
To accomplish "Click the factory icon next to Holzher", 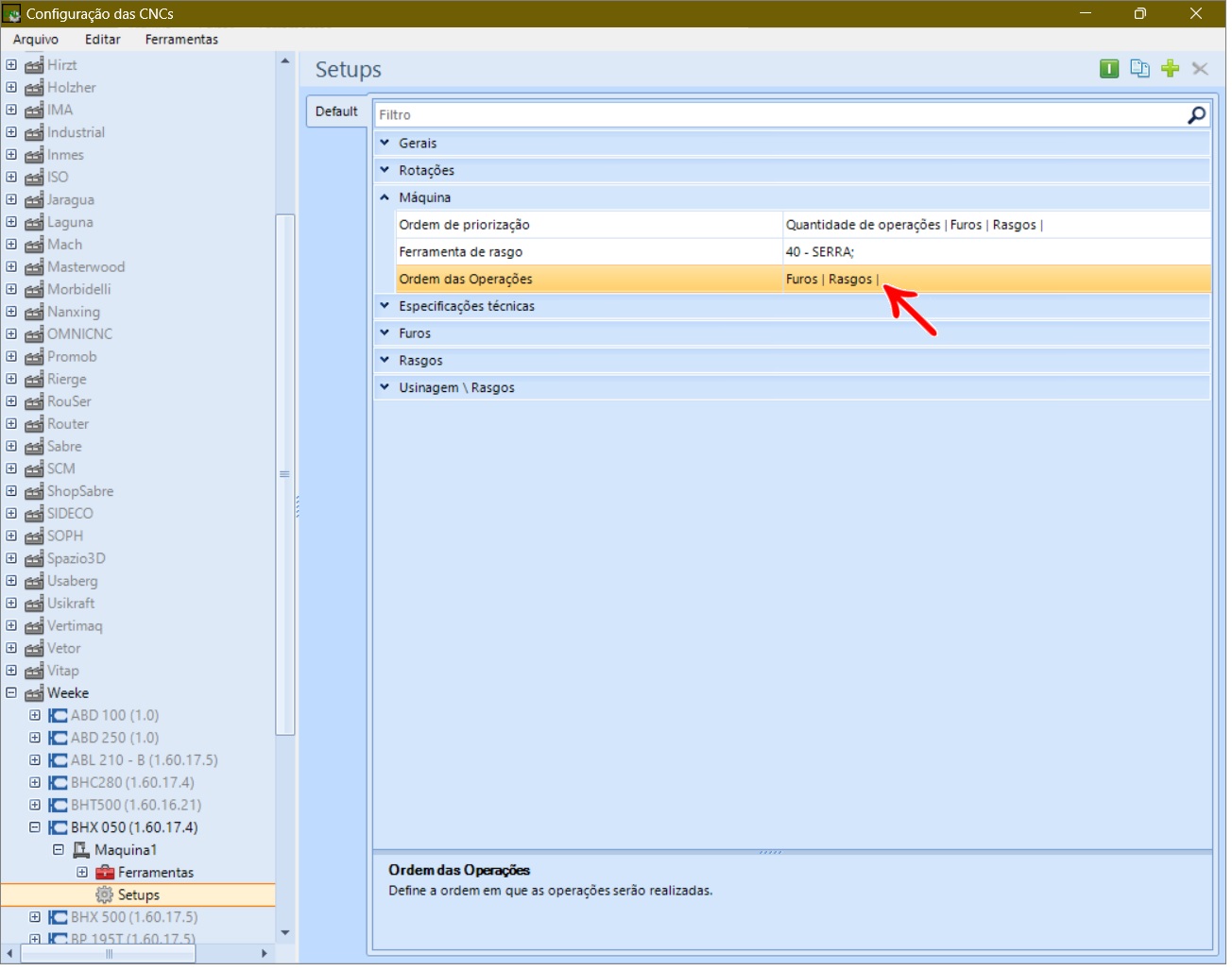I will tap(34, 88).
